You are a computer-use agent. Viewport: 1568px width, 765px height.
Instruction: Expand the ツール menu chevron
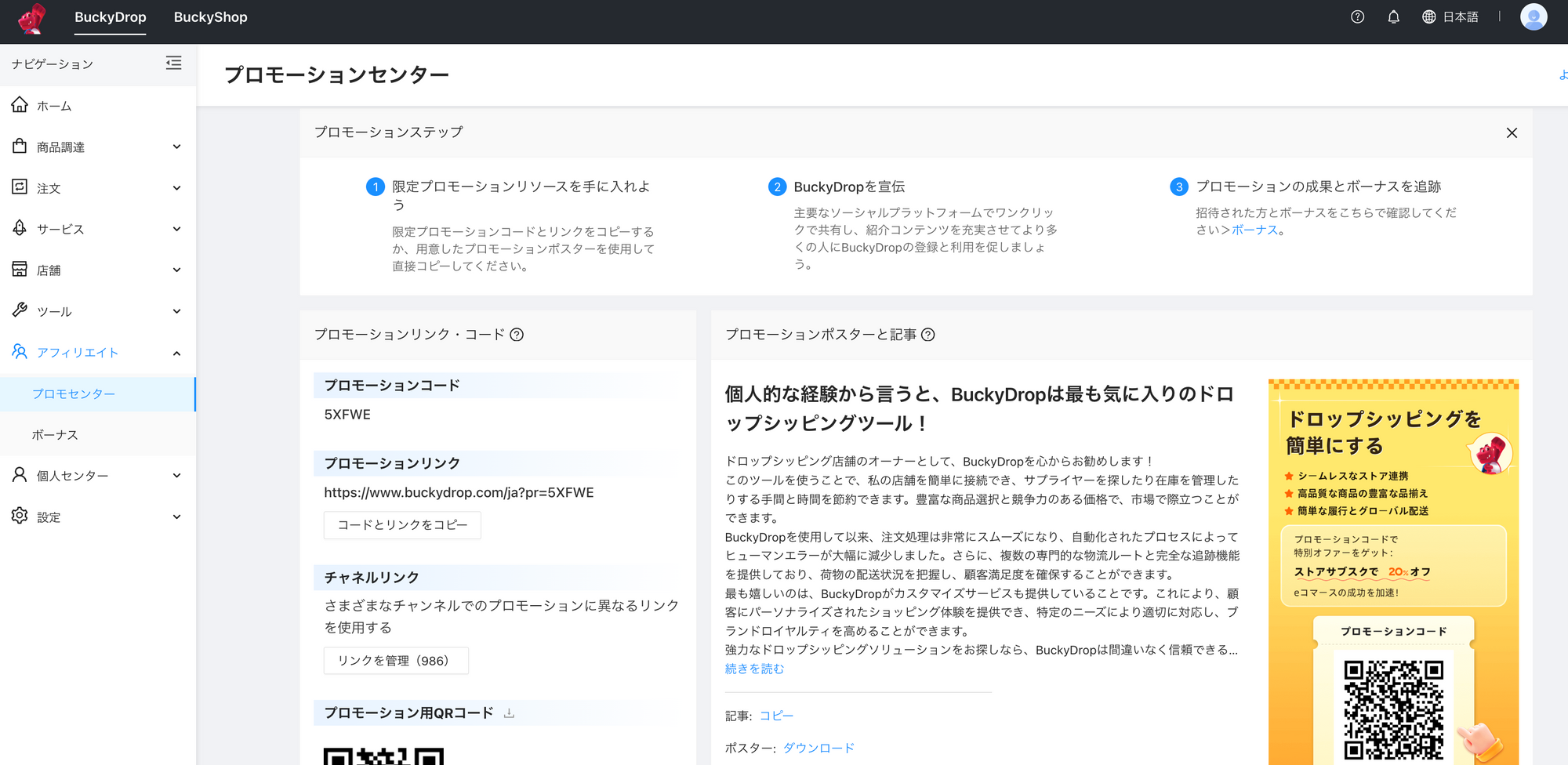tap(177, 311)
